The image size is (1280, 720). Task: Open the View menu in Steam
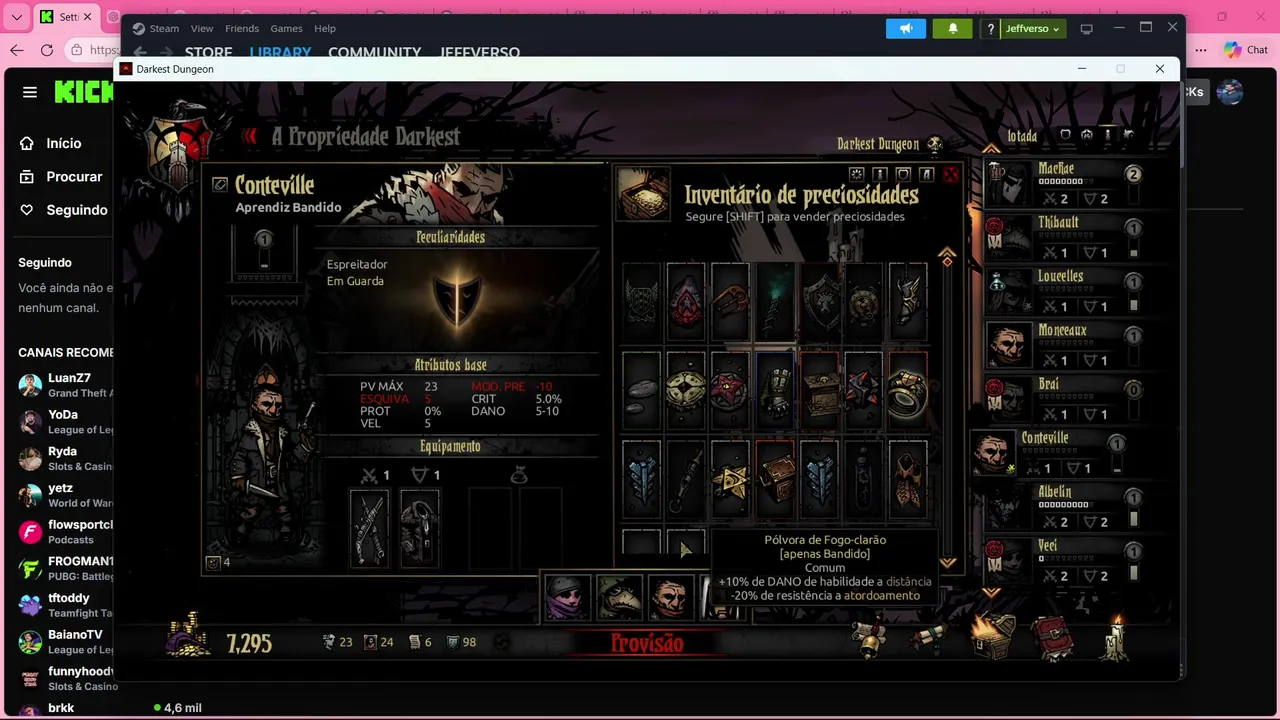202,28
